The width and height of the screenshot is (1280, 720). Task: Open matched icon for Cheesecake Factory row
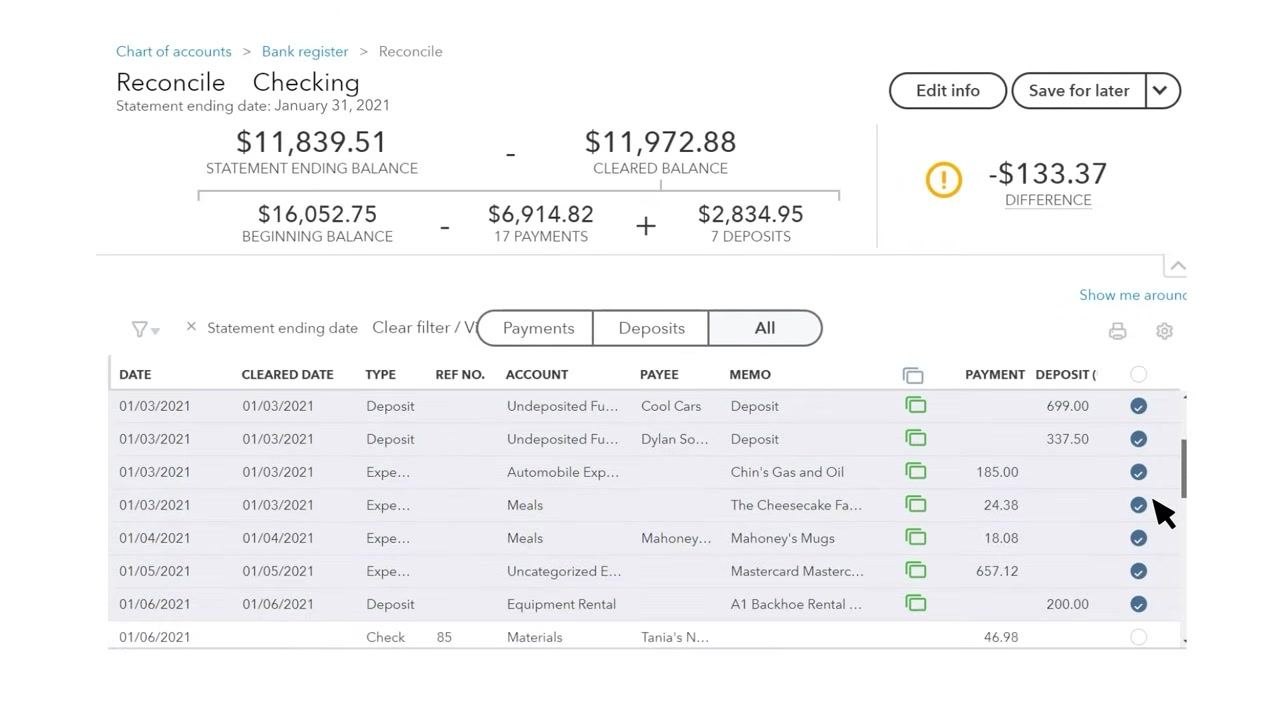click(x=915, y=504)
